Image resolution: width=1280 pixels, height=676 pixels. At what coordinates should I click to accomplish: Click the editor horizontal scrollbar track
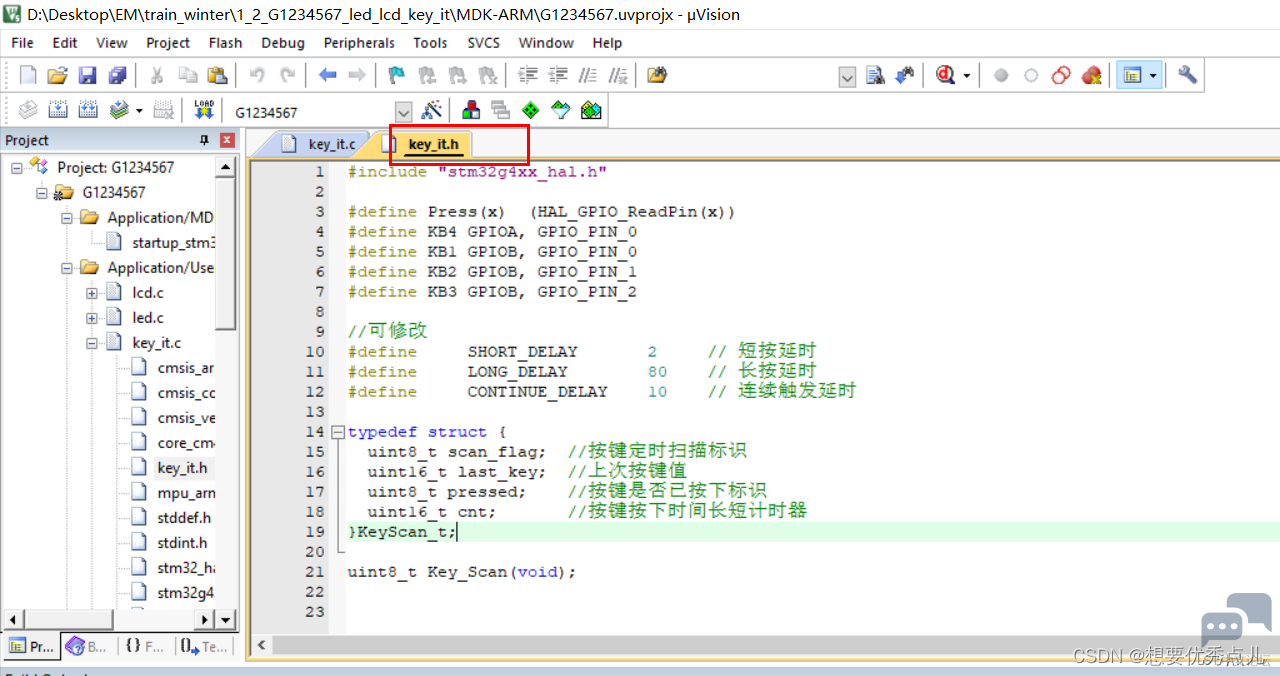[x=700, y=645]
